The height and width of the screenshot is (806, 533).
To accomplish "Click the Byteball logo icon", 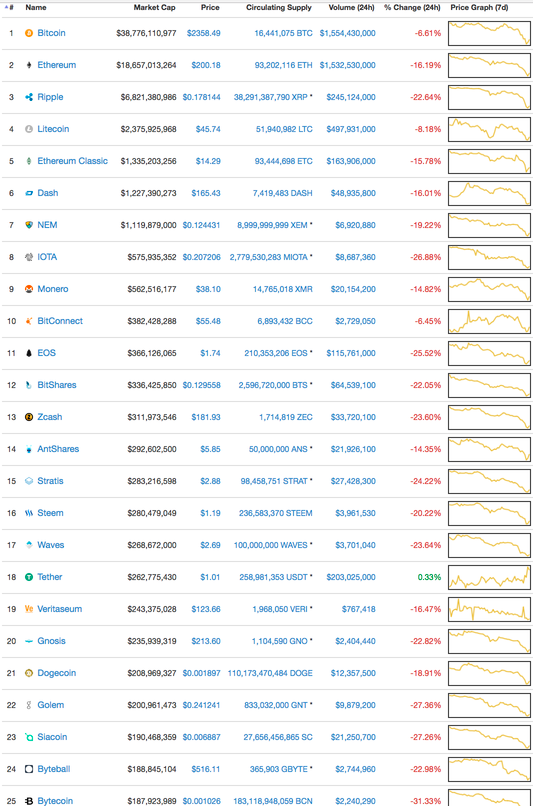I will (29, 769).
